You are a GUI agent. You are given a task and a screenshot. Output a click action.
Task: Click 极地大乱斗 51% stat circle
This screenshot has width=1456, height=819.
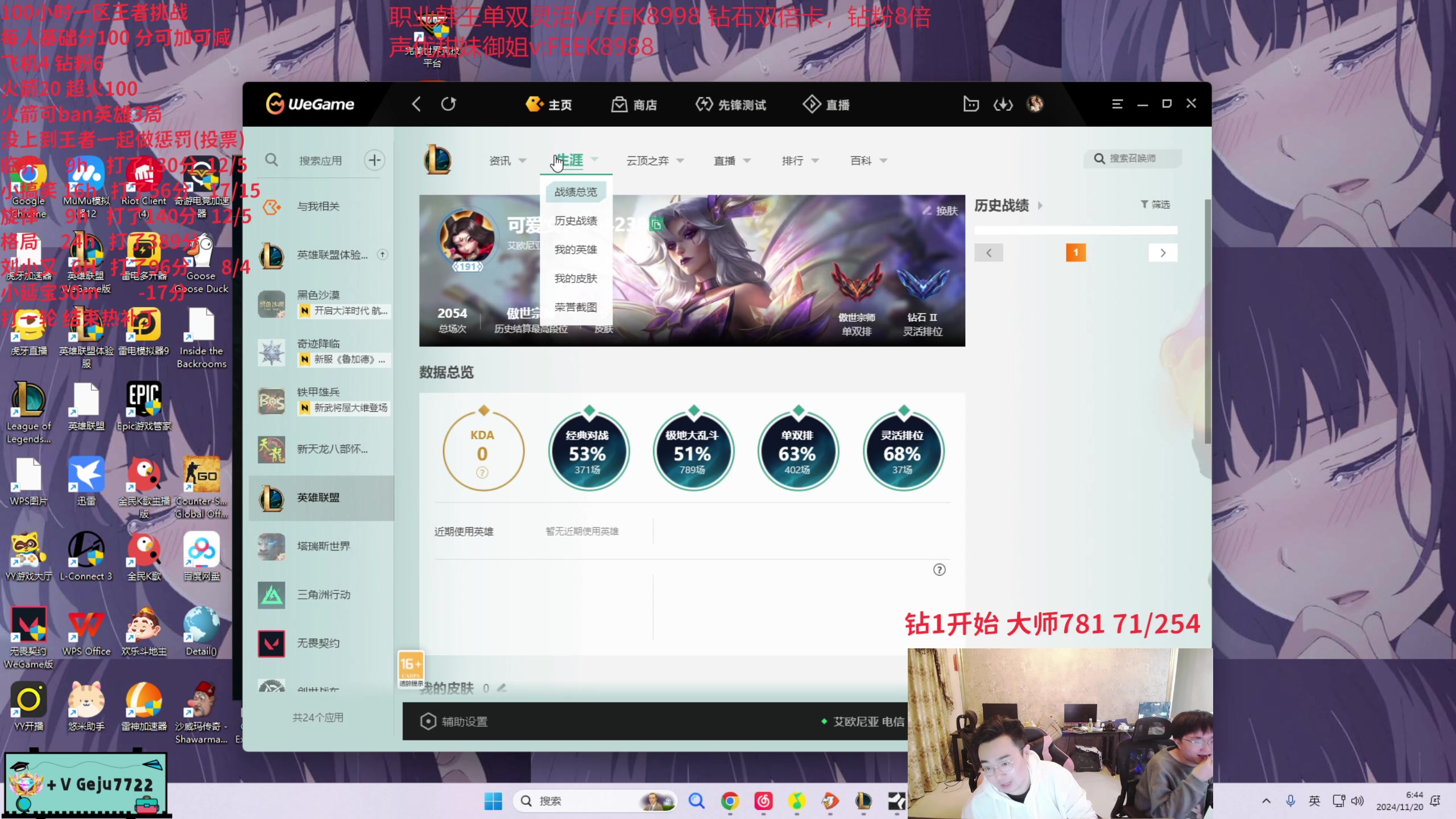click(693, 451)
